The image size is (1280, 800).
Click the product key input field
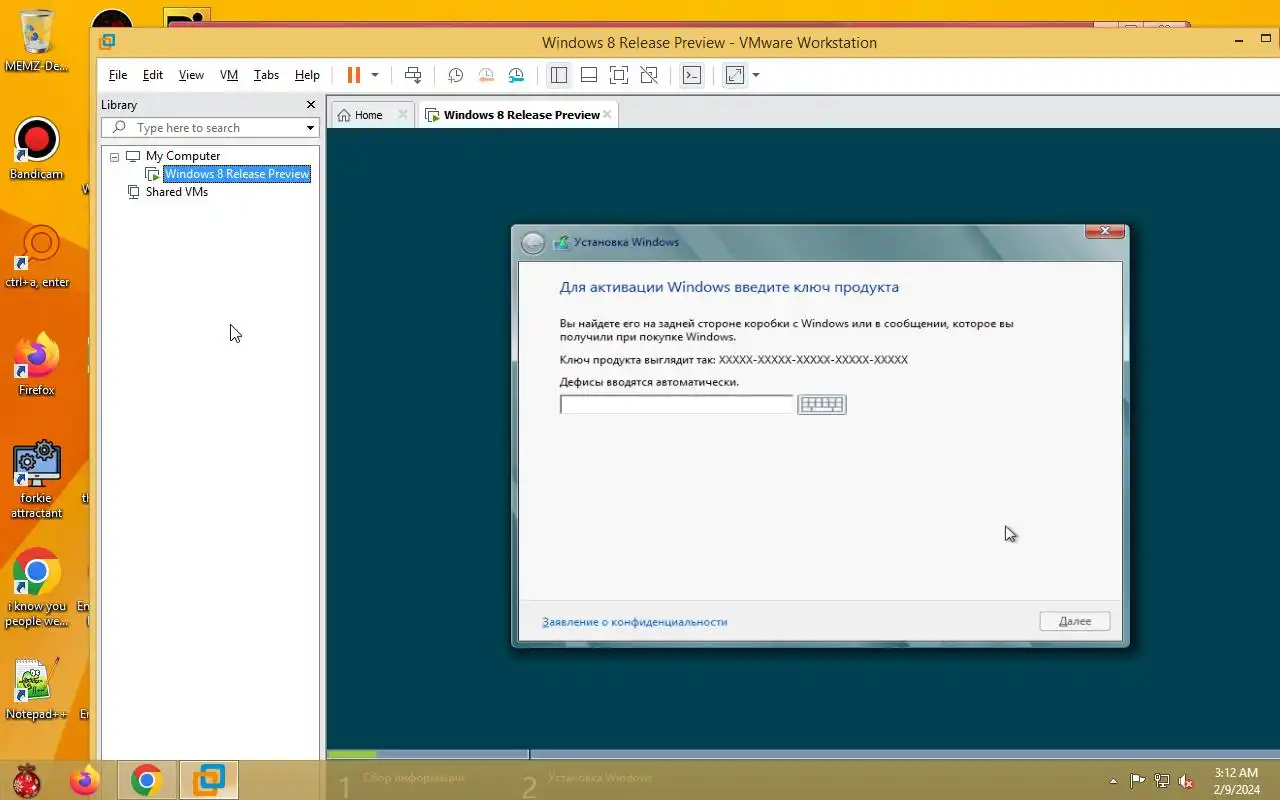676,404
